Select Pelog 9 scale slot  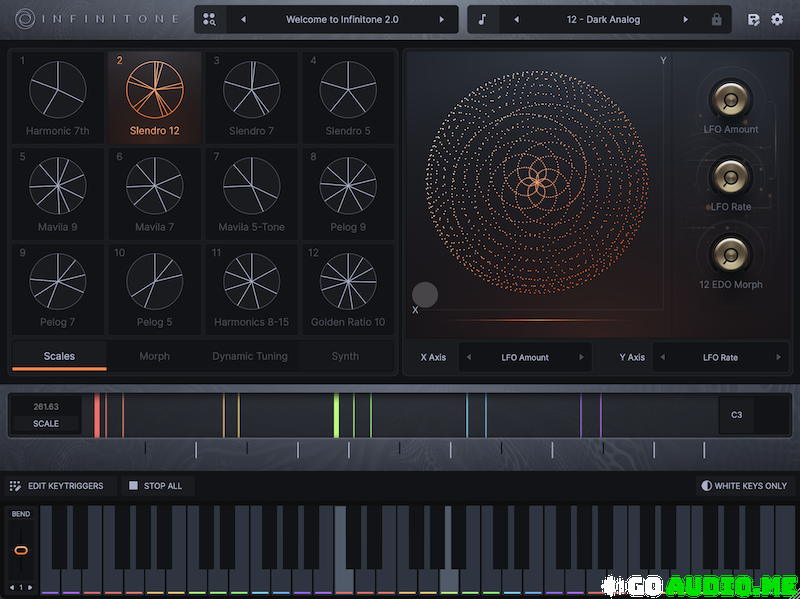point(348,193)
